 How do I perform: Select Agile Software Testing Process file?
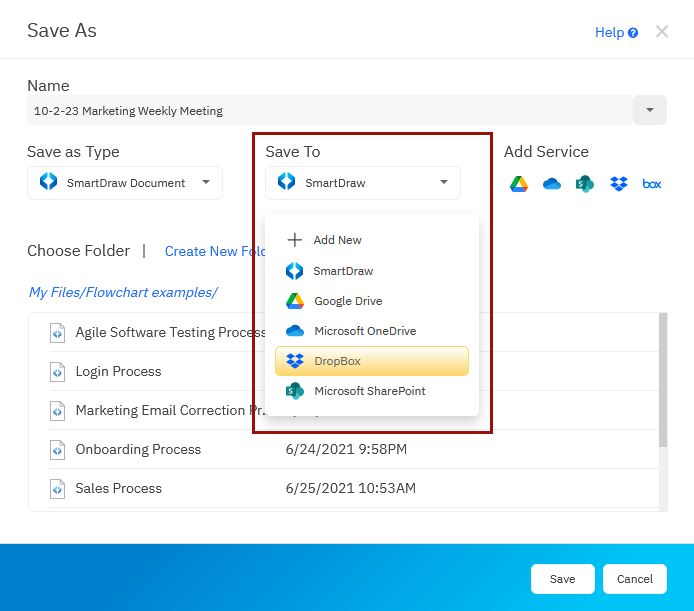pyautogui.click(x=171, y=332)
